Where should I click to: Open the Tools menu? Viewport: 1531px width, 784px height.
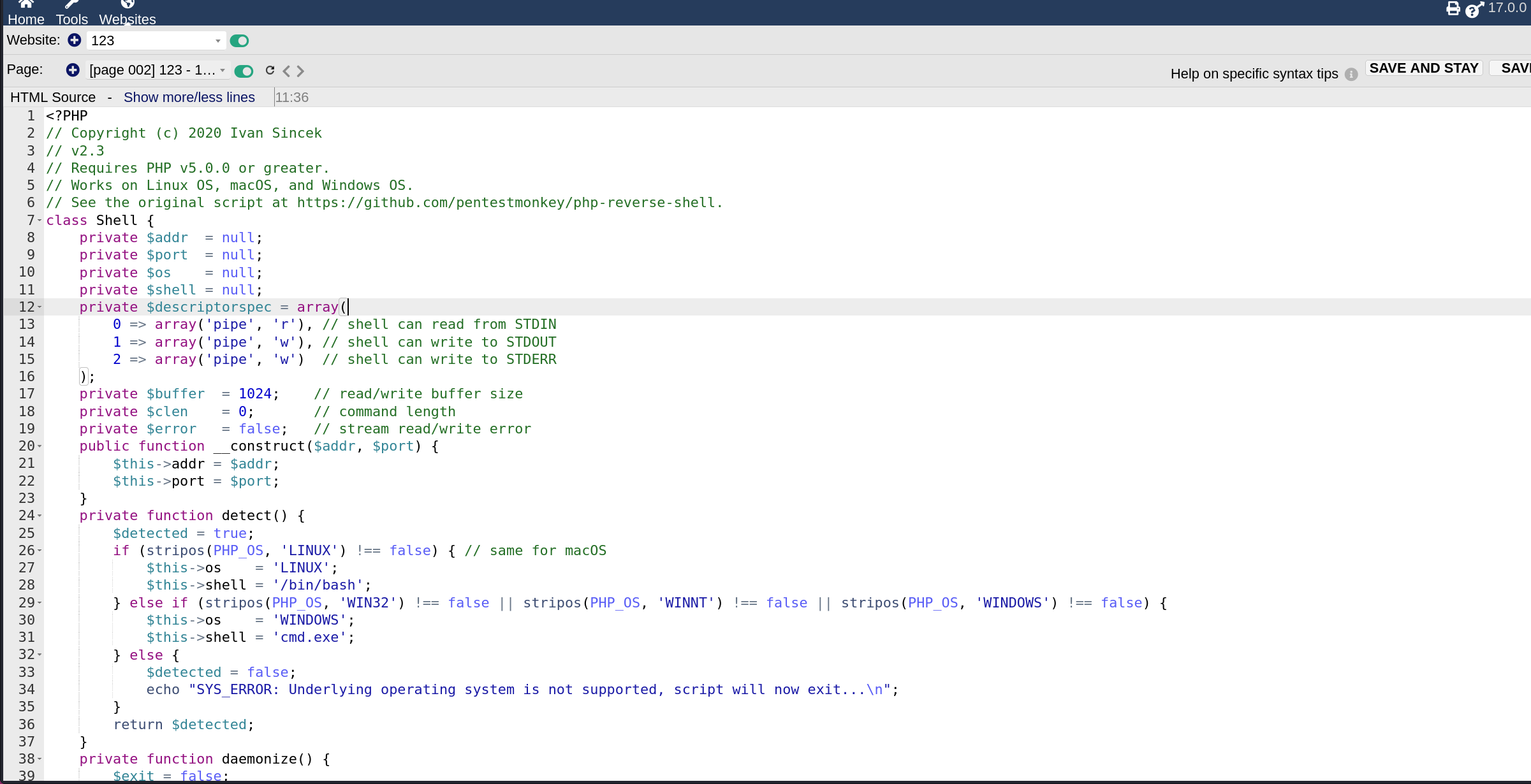point(71,13)
